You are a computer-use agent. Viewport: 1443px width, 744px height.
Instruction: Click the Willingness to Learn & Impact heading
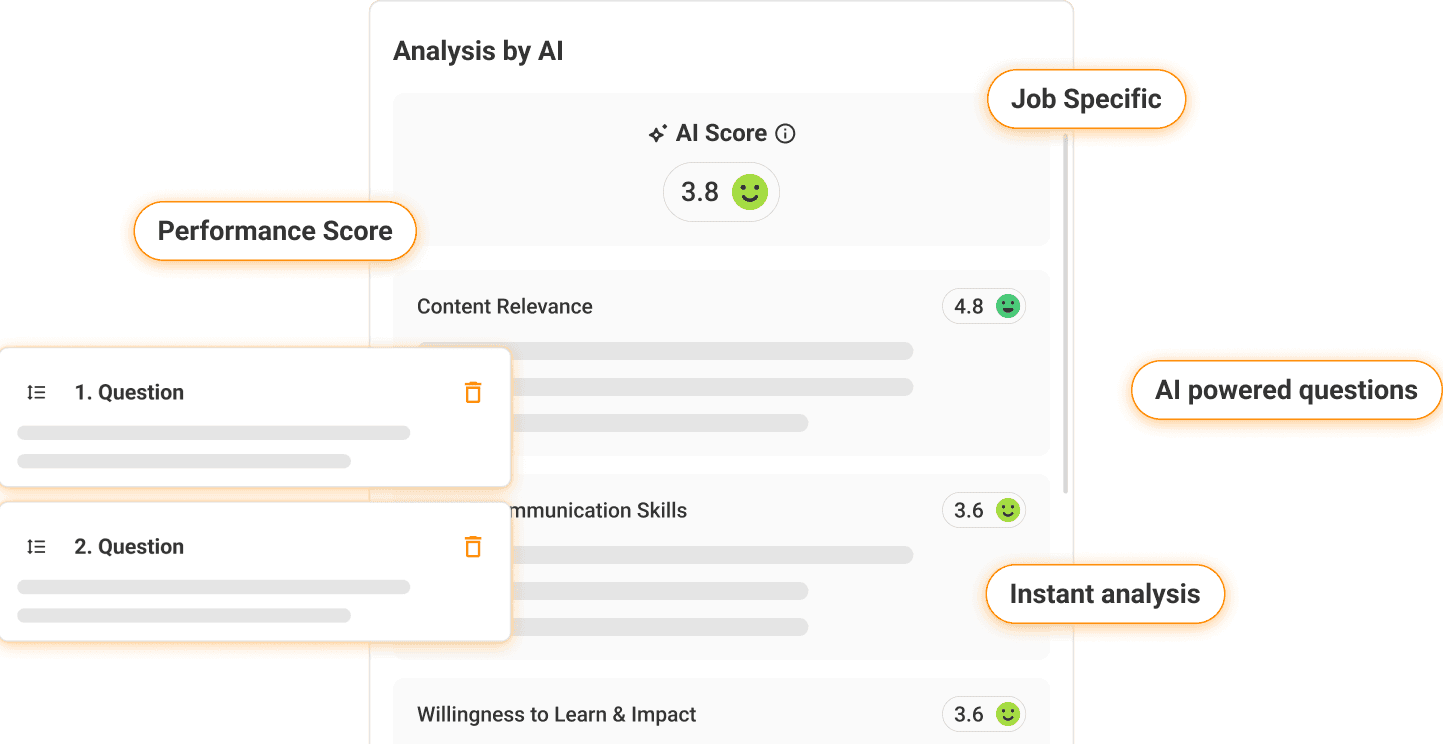(x=556, y=714)
